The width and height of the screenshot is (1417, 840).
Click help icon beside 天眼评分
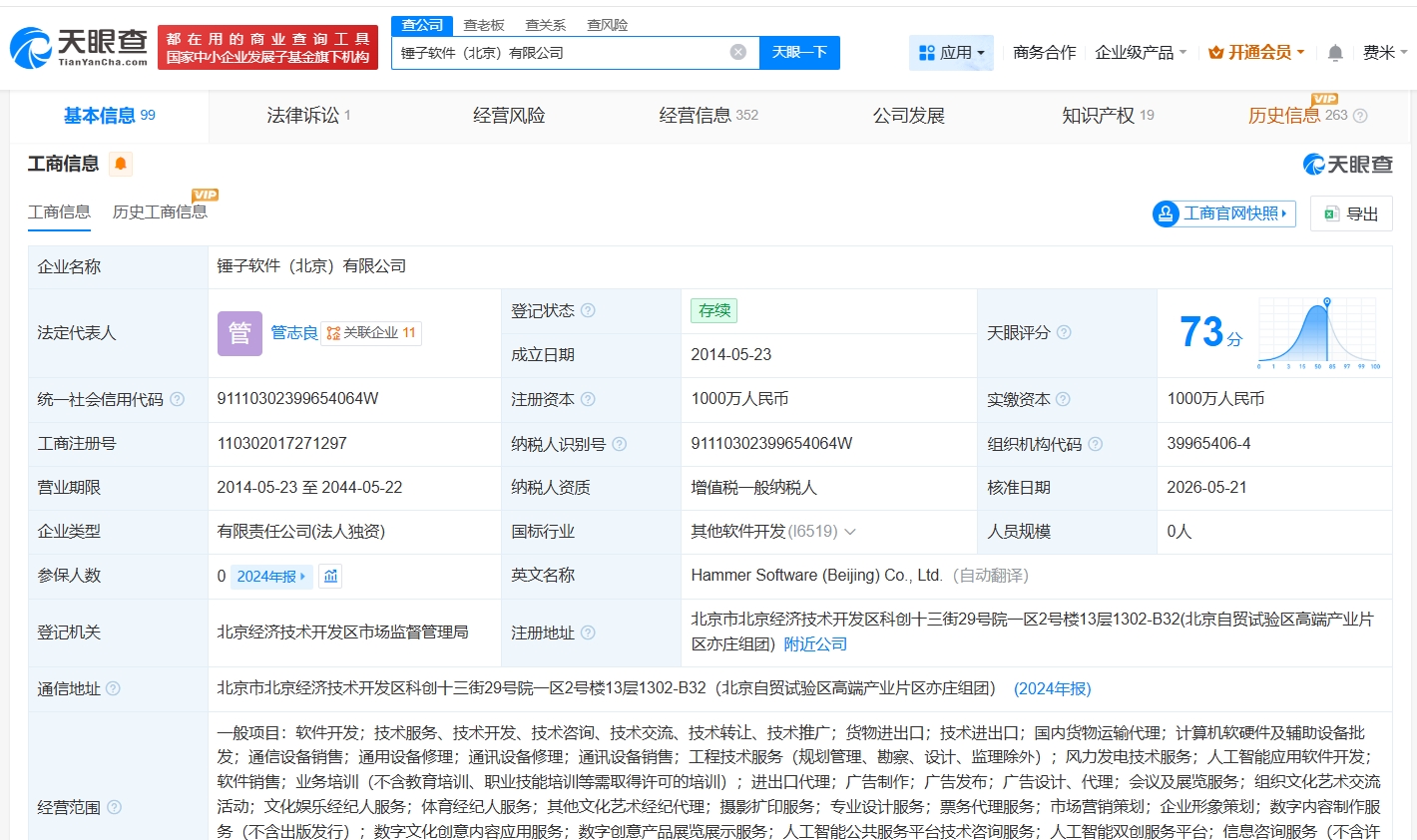tap(1064, 332)
